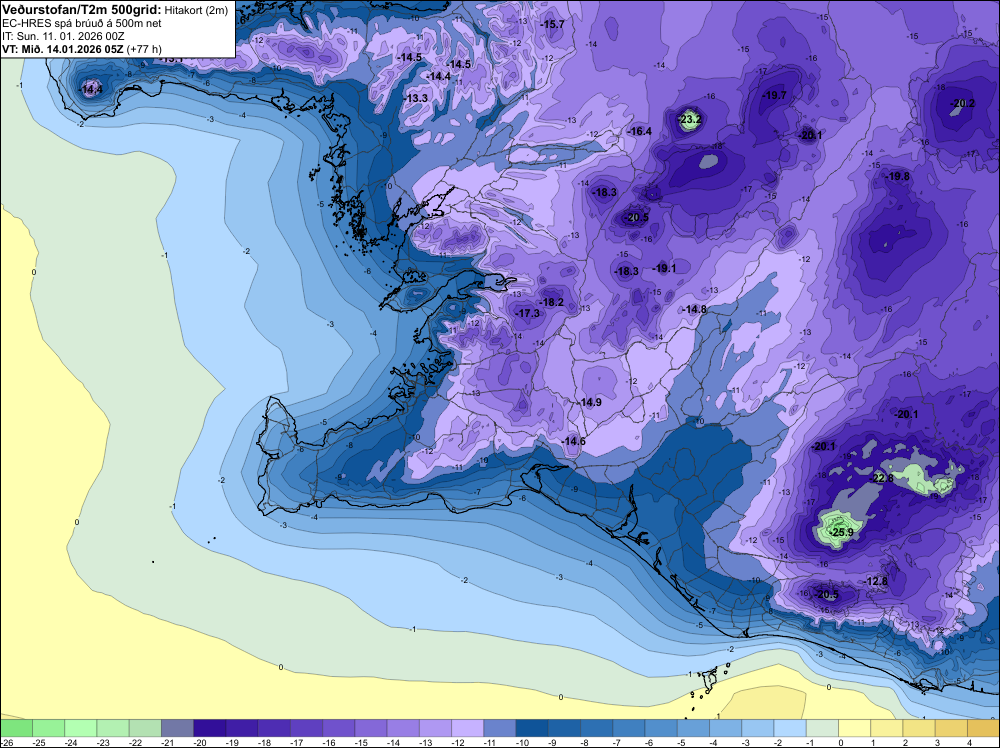1000x748 pixels.
Task: Click the -22.8 temperature label
Action: pos(882,478)
